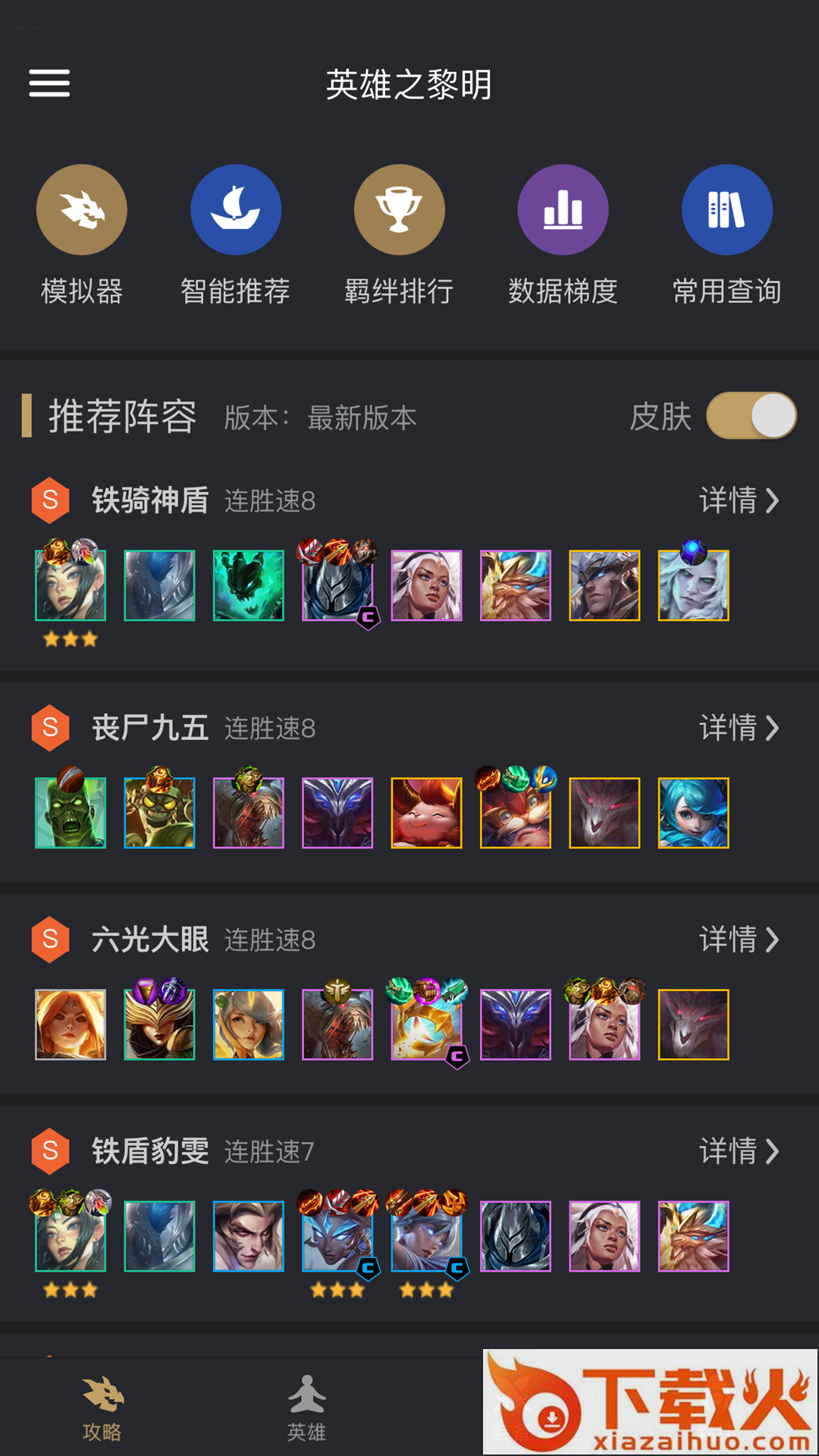Tap first three-star hero in 铁骑神盾

click(71, 585)
